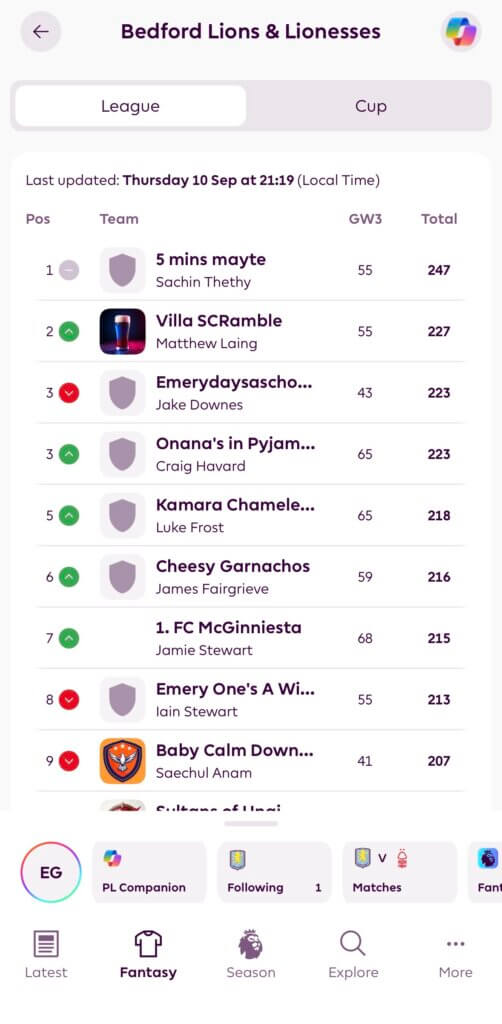Open the Matches card
Screen dimensions: 502x1024
point(400,872)
